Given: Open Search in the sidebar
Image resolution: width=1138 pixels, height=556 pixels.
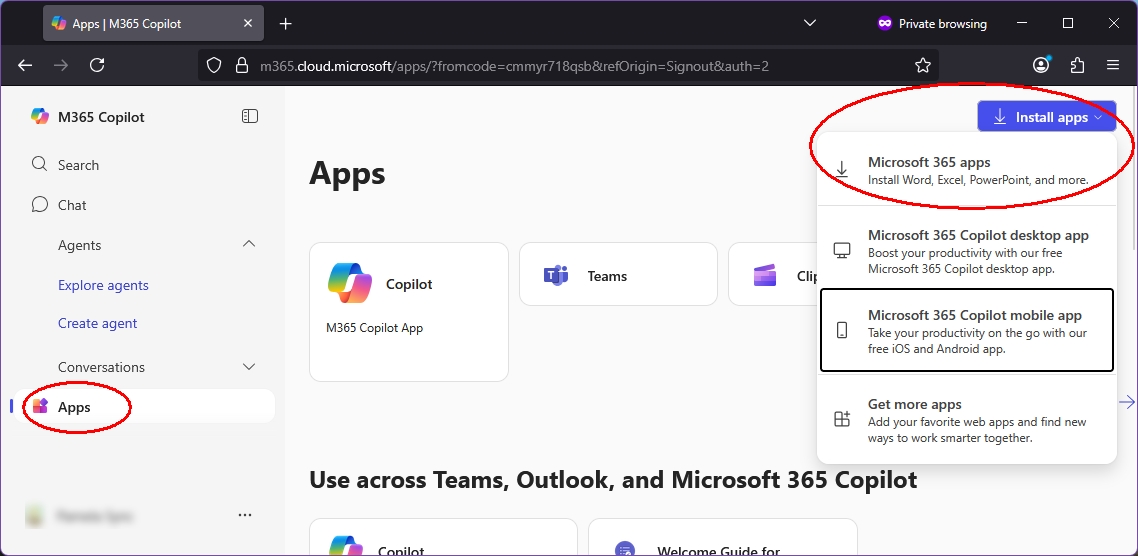Looking at the screenshot, I should coord(78,165).
